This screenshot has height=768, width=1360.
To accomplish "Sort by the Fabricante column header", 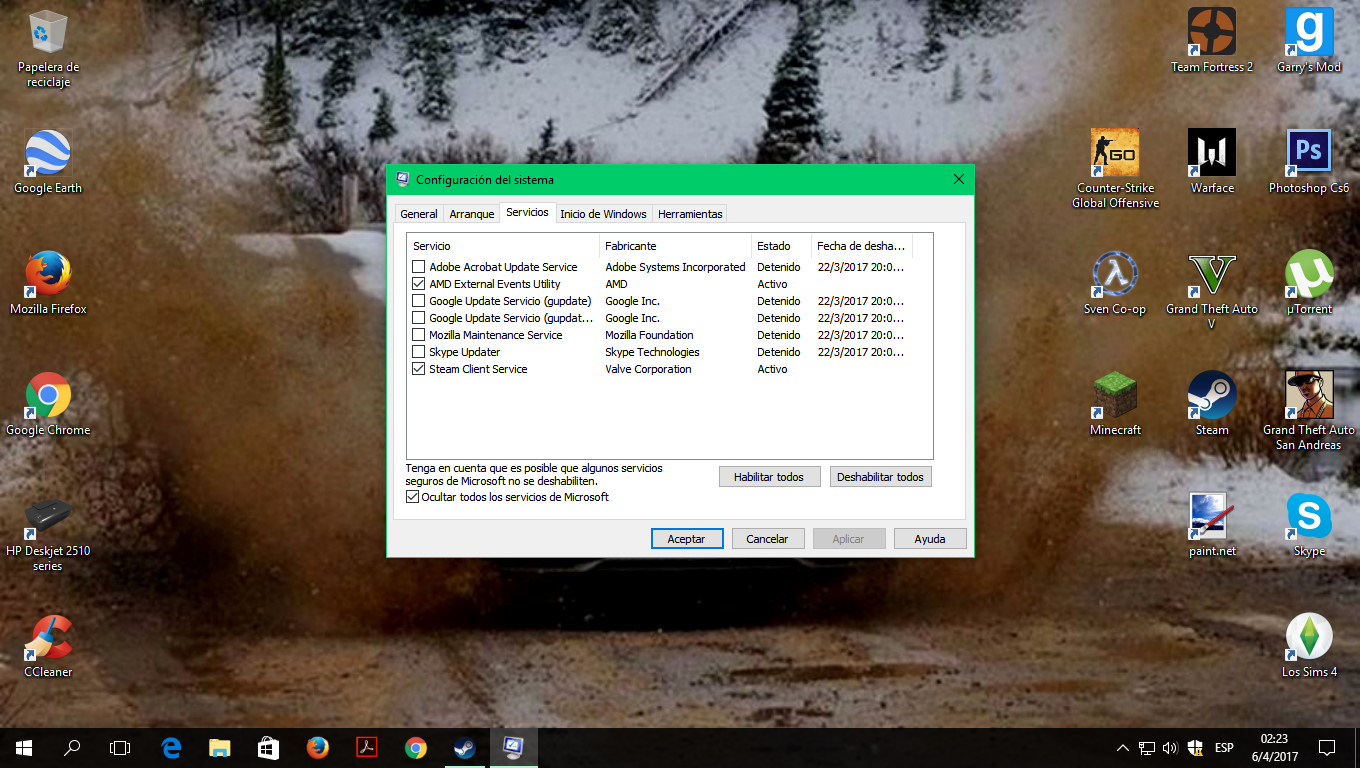I will [x=675, y=246].
